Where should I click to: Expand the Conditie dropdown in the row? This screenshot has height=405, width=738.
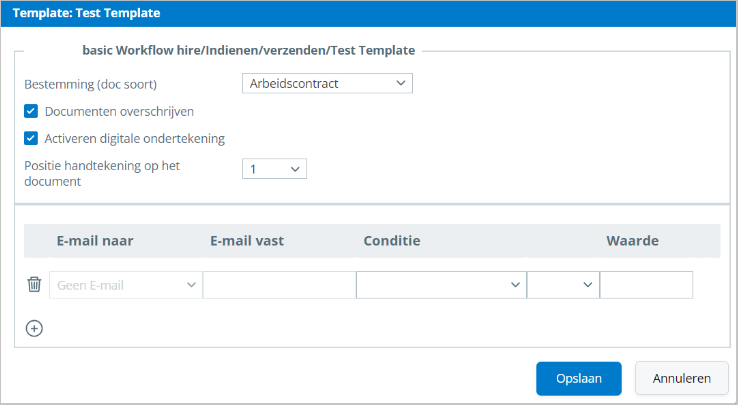coord(441,285)
